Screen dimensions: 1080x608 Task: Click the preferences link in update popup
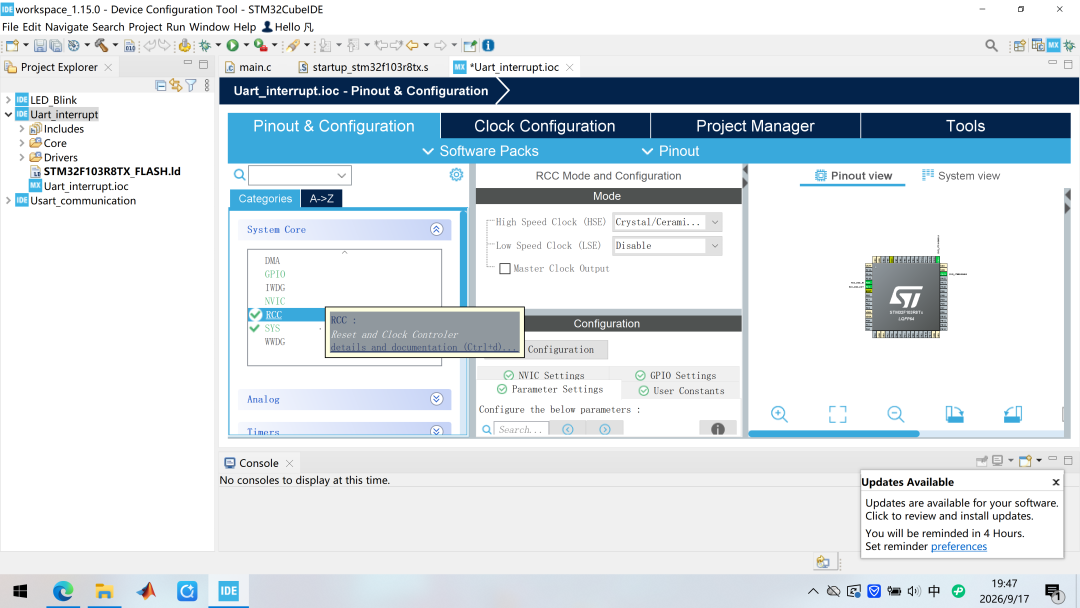(x=959, y=546)
